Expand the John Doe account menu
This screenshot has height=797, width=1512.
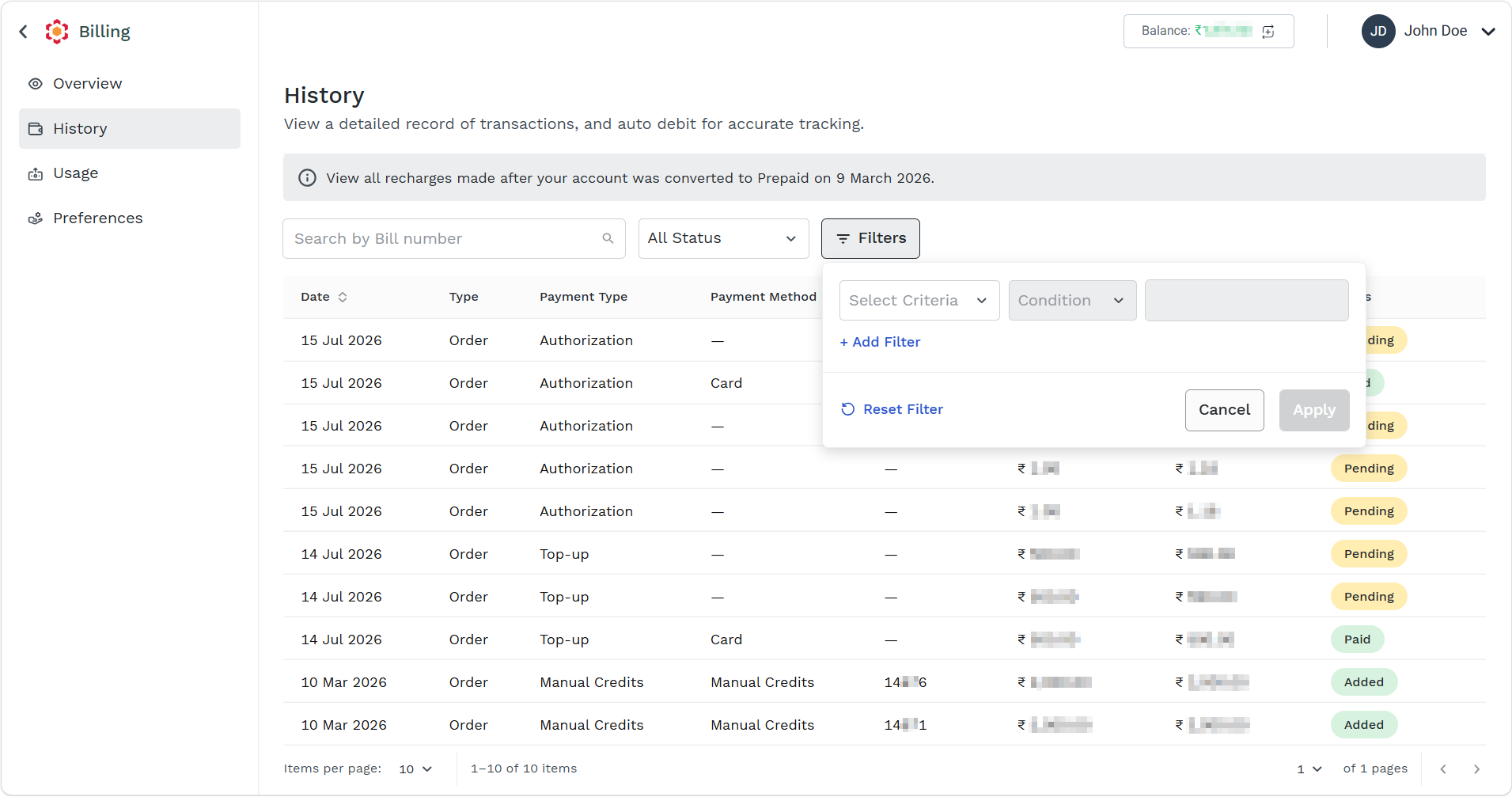click(x=1488, y=32)
